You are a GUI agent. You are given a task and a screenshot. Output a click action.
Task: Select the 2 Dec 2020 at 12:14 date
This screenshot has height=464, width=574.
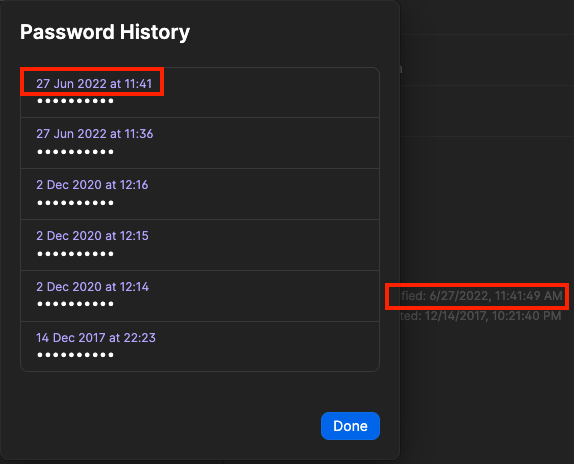92,287
